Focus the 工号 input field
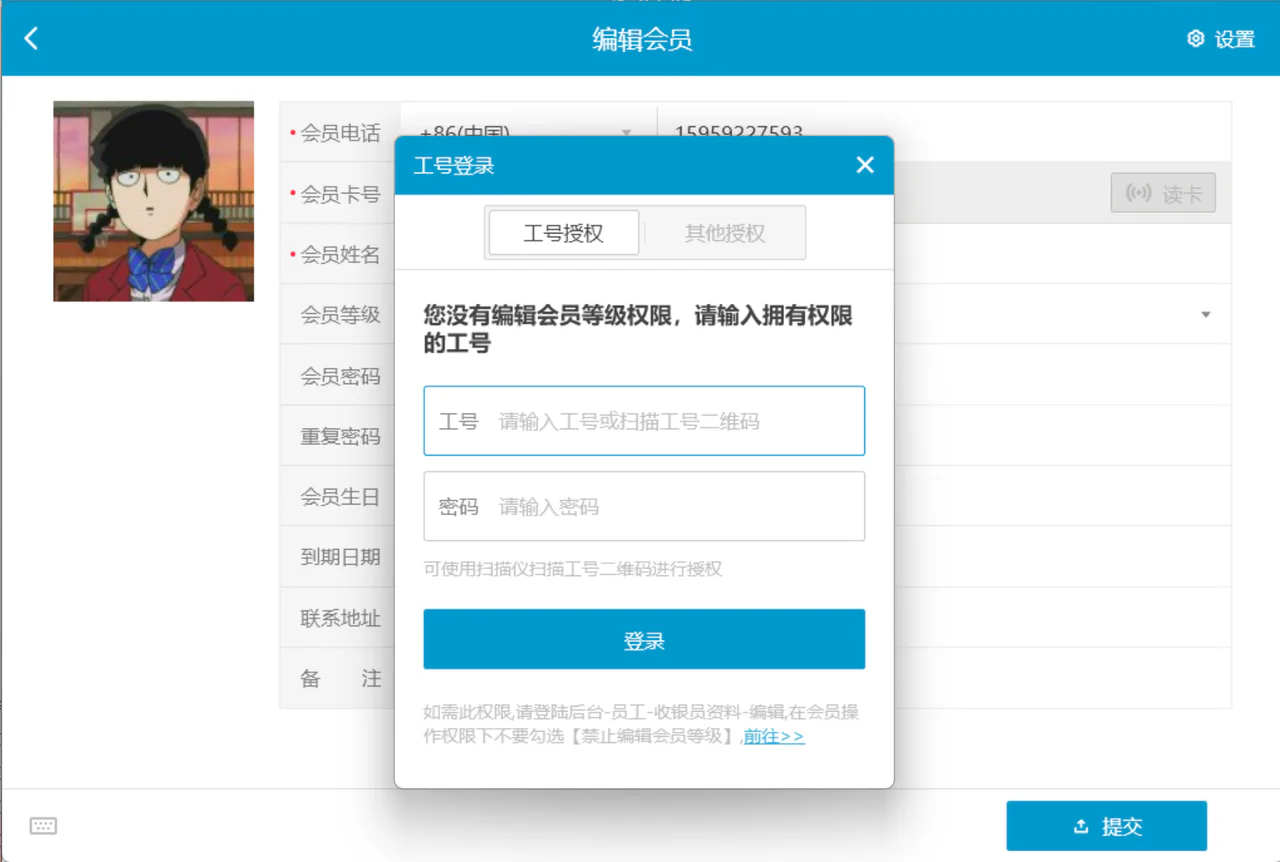 coord(644,421)
